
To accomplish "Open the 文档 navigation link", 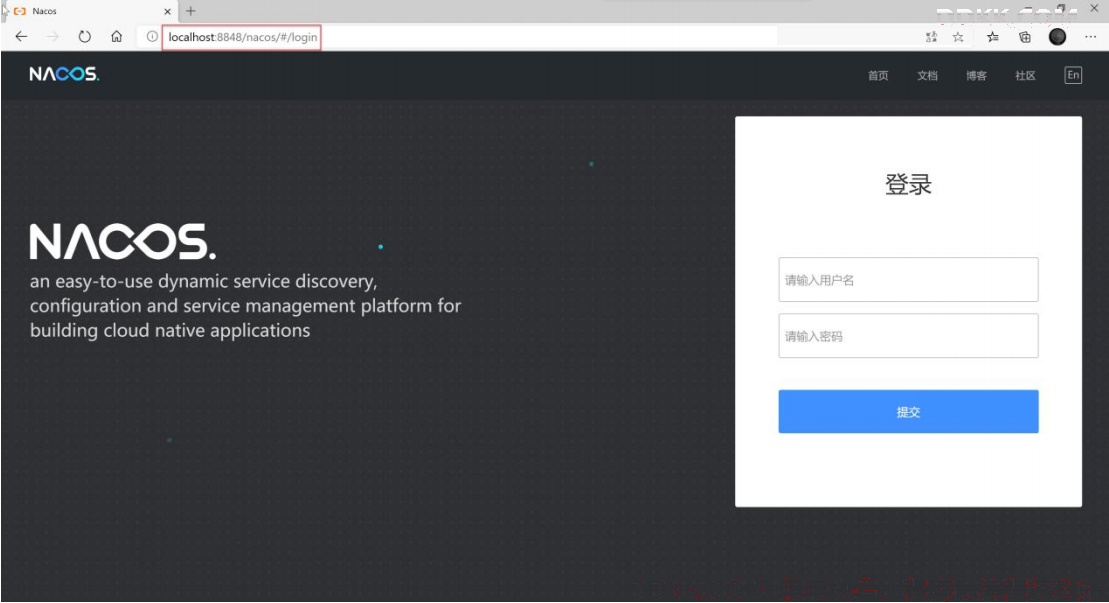I will 927,76.
